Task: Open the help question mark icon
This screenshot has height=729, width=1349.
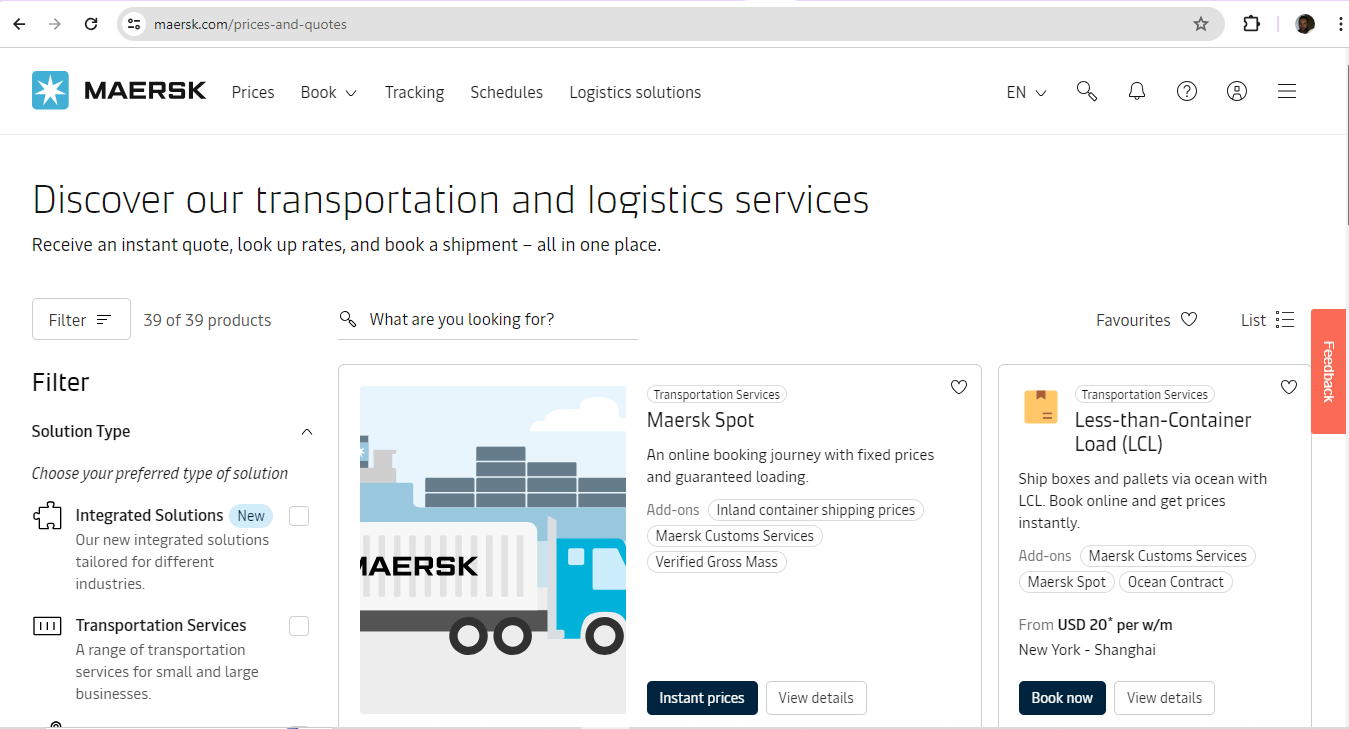Action: click(x=1186, y=91)
